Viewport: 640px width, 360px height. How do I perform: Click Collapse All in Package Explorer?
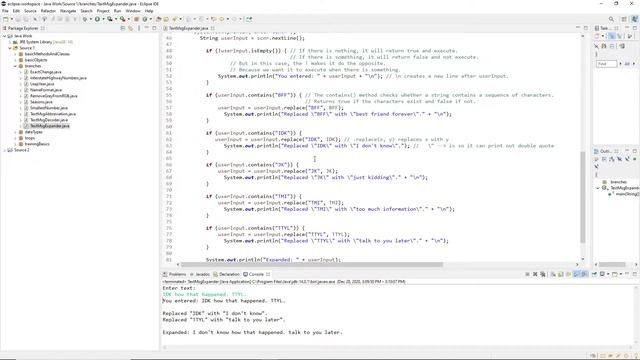(123, 28)
